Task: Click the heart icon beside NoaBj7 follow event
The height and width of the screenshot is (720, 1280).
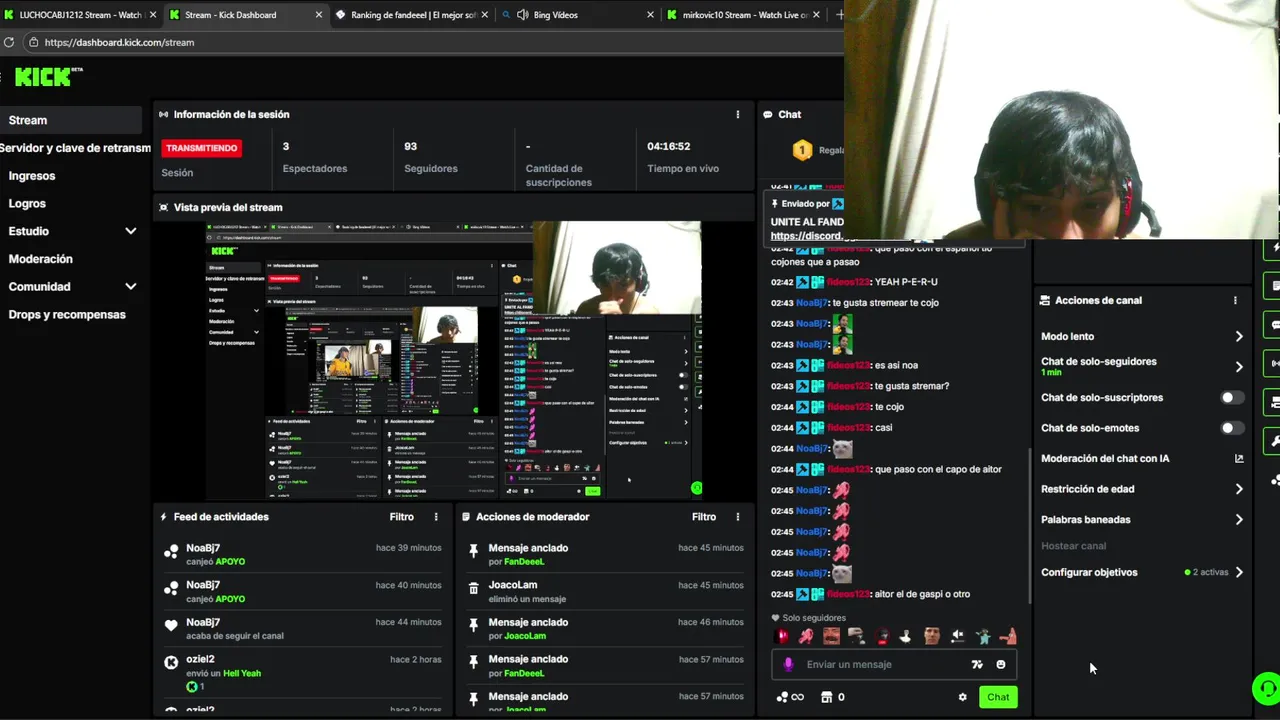Action: pyautogui.click(x=171, y=626)
